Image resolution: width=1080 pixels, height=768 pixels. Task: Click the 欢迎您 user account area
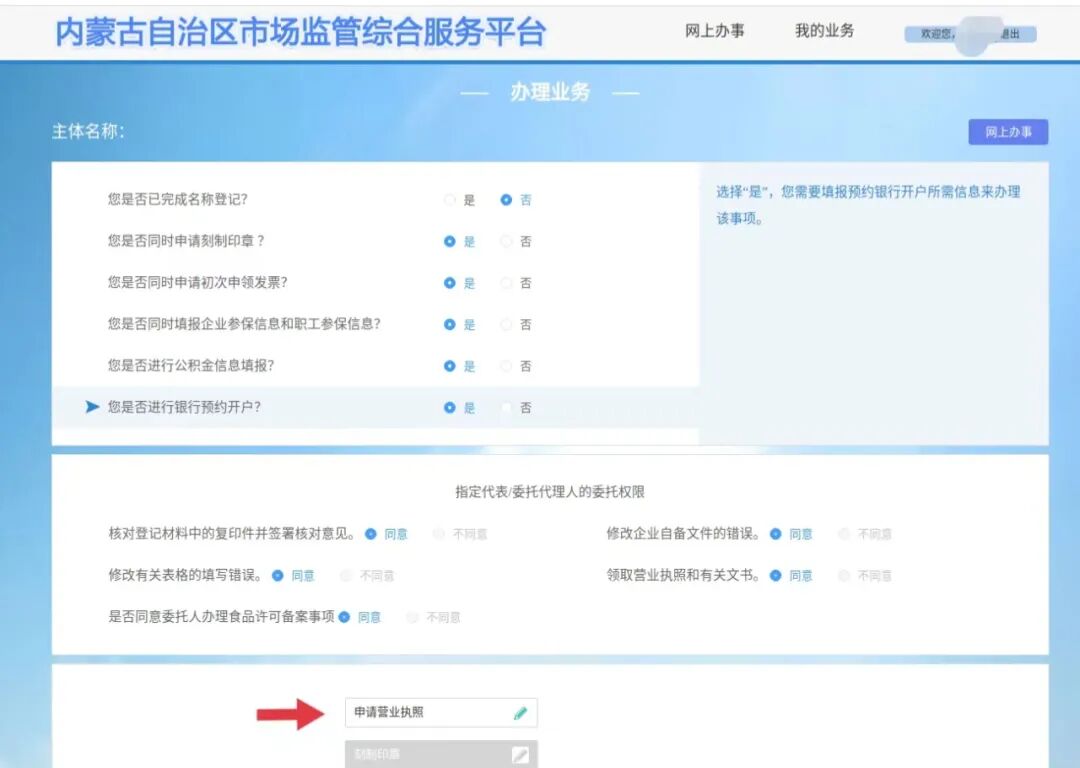click(940, 33)
